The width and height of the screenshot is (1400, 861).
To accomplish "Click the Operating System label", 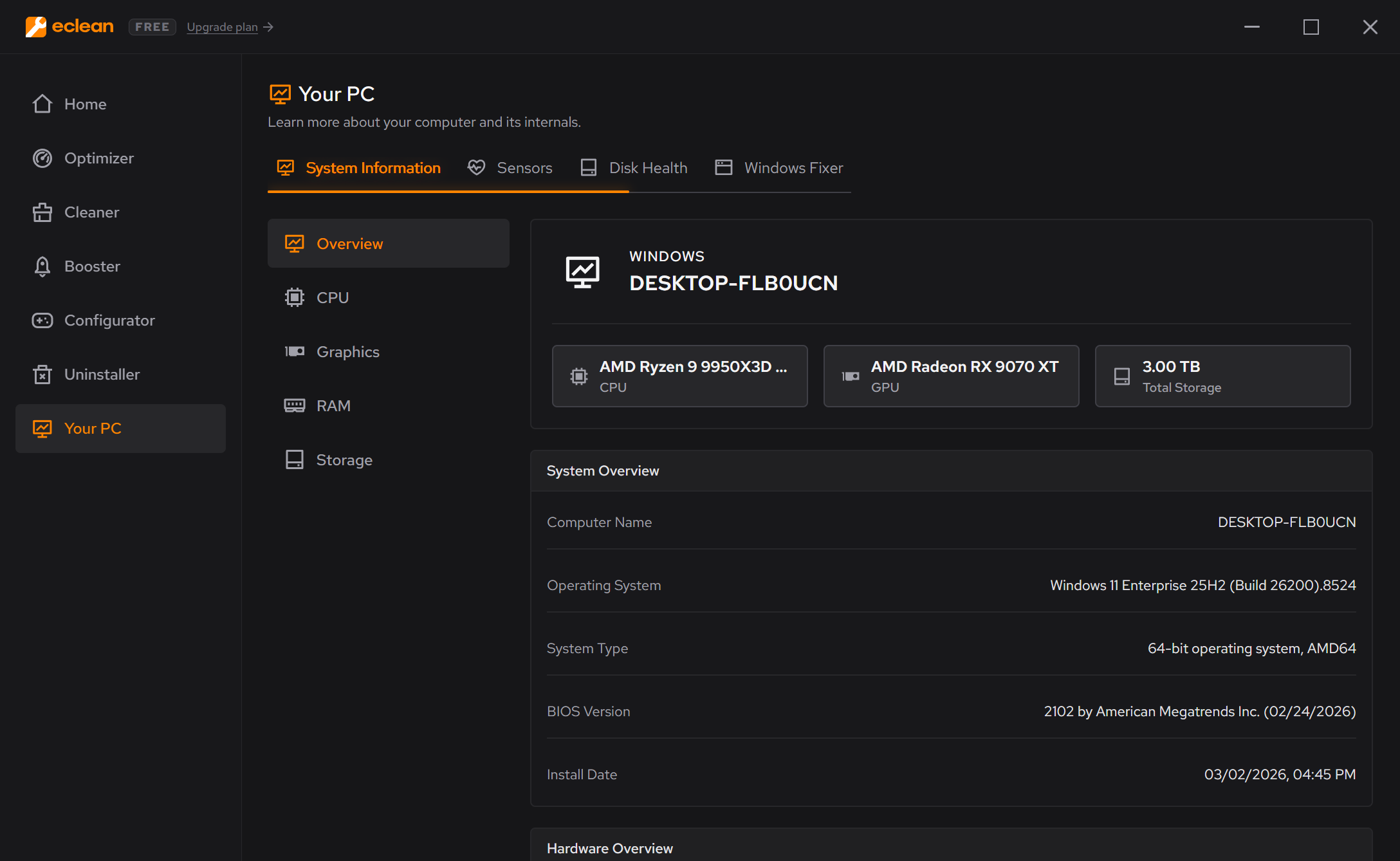I will click(604, 585).
